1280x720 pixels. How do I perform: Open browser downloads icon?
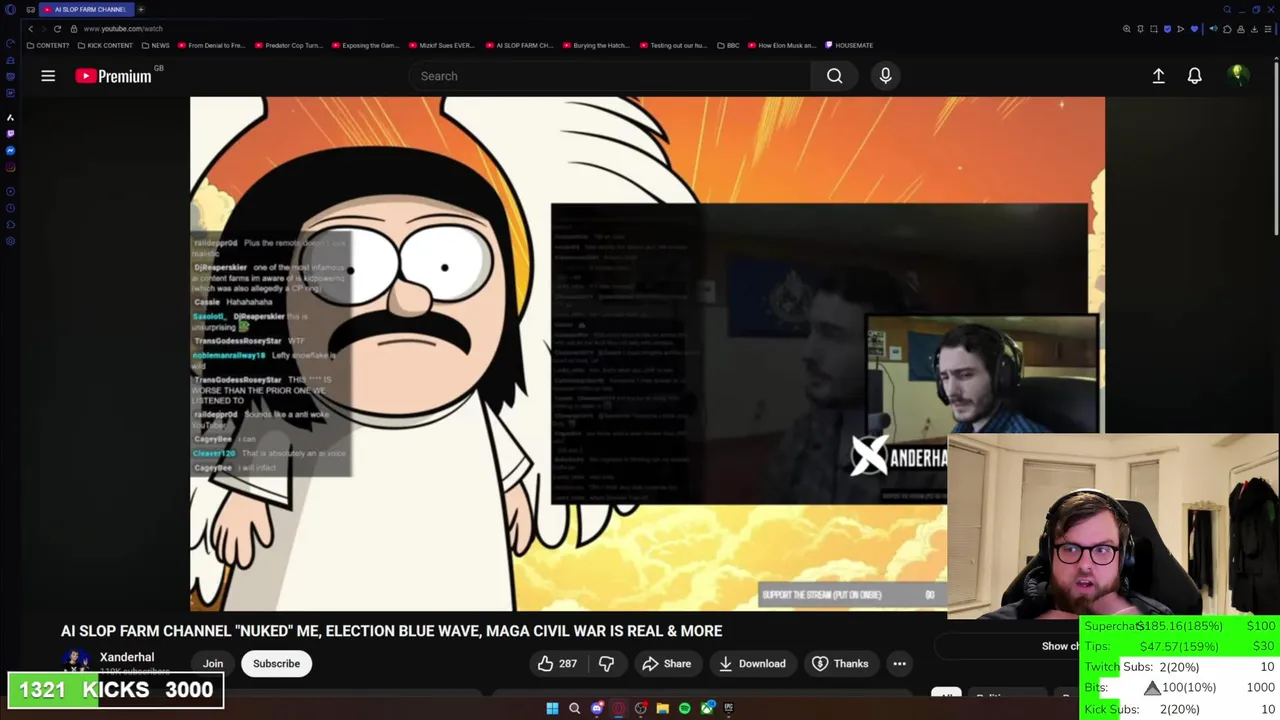click(1254, 29)
